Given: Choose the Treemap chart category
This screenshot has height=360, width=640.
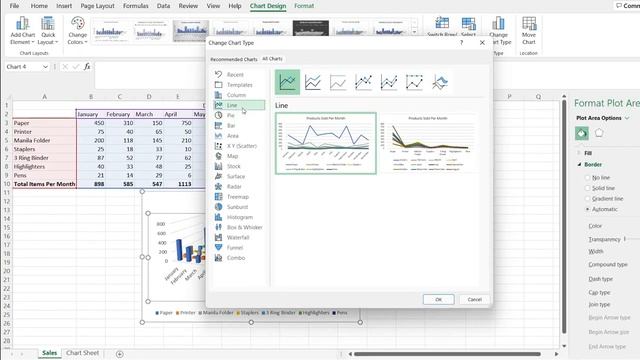Looking at the screenshot, I should point(239,197).
